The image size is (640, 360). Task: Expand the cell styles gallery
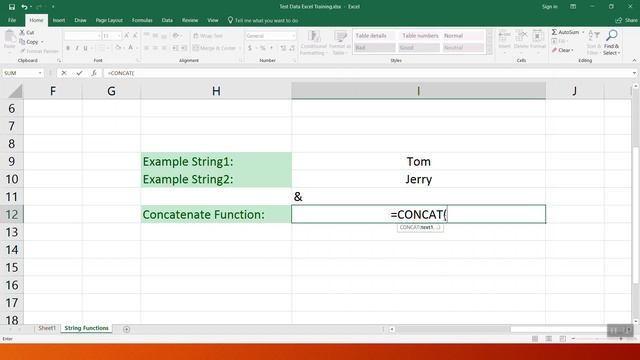coord(489,51)
